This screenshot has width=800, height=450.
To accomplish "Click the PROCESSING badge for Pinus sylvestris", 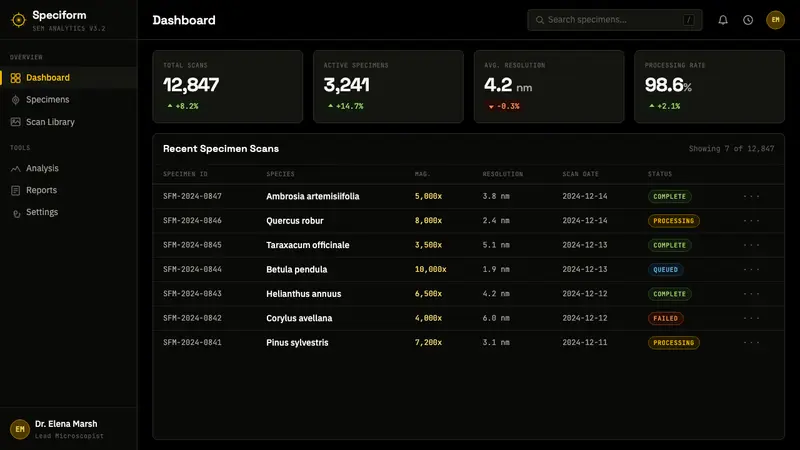I will (673, 343).
